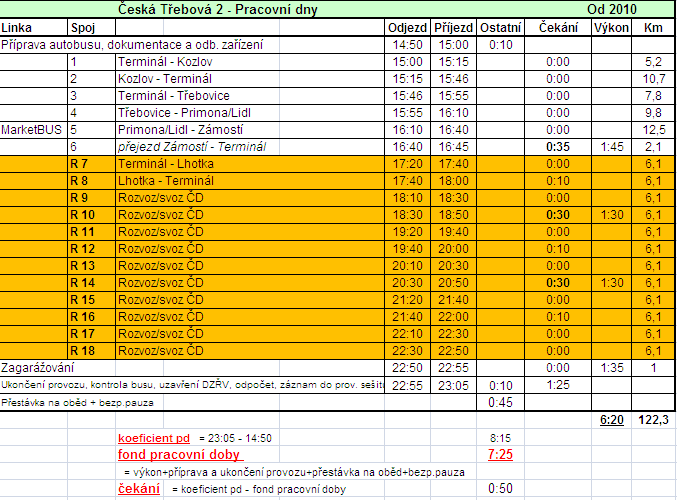
Task: Select the 1:45 Výkon value
Action: 612,147
